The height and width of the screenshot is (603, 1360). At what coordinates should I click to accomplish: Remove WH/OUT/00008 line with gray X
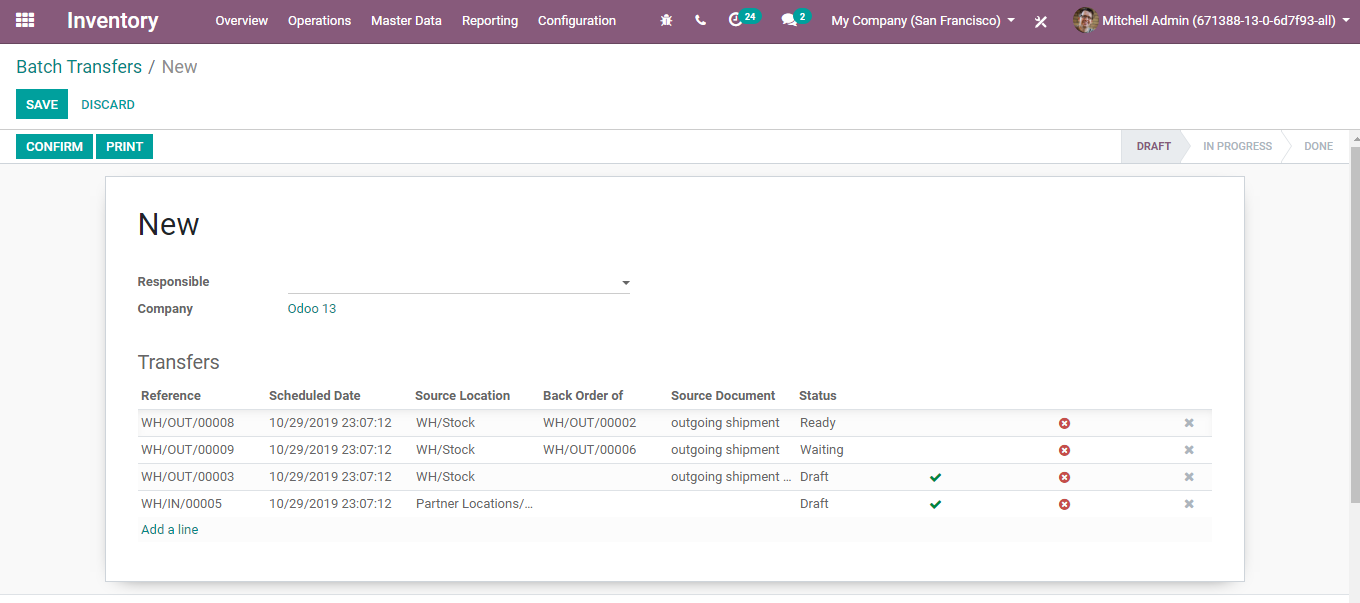[x=1189, y=423]
